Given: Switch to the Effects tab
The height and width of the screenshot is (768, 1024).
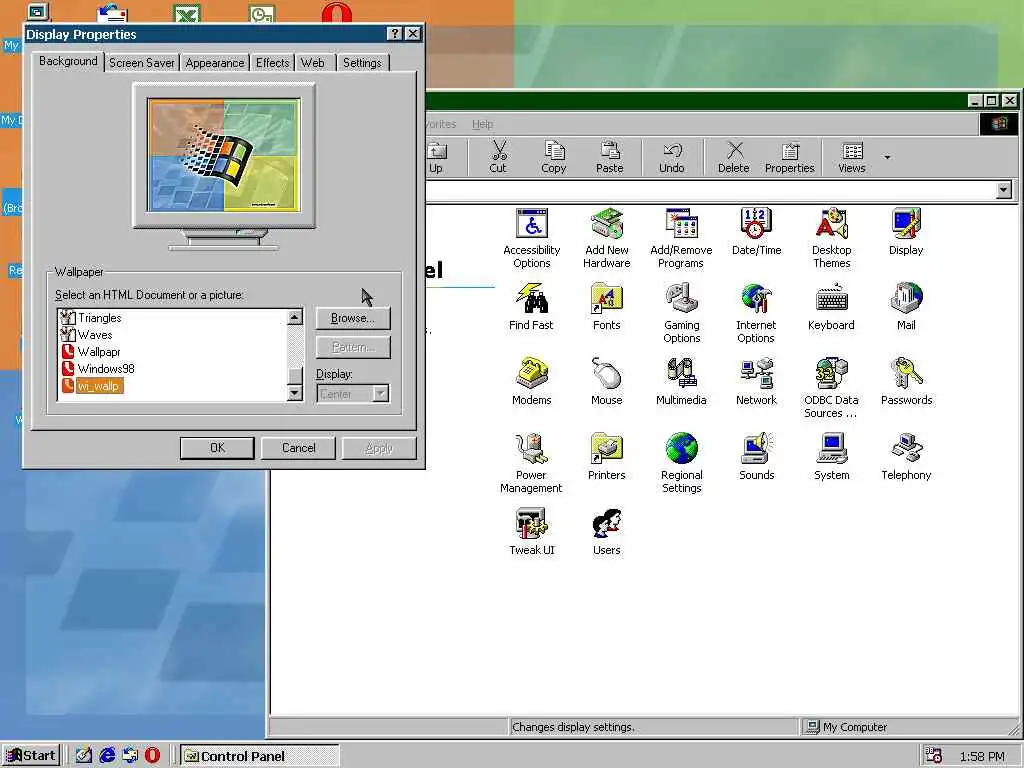Looking at the screenshot, I should pos(272,63).
